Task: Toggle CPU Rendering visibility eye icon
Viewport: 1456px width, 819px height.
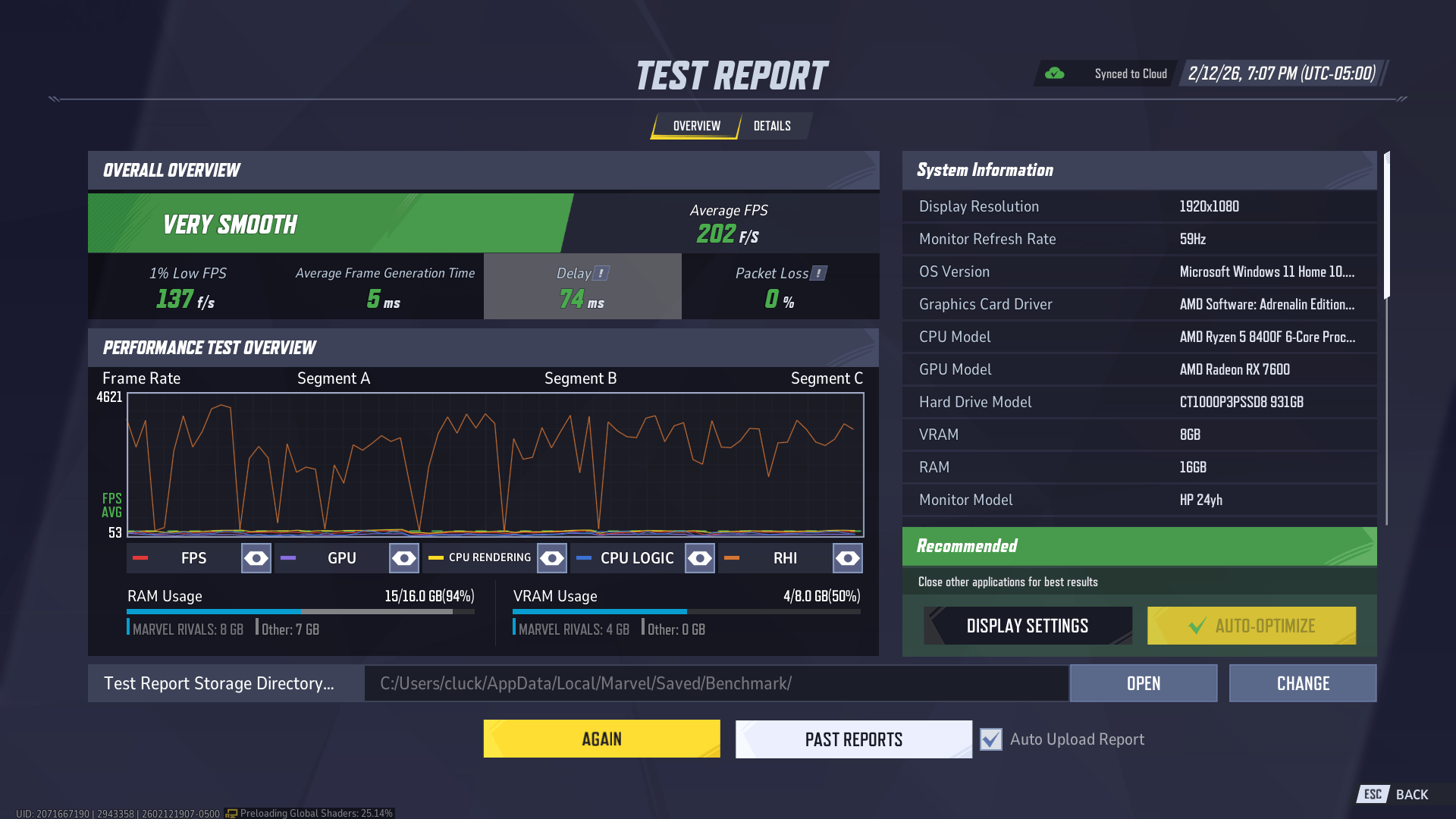Action: [552, 558]
